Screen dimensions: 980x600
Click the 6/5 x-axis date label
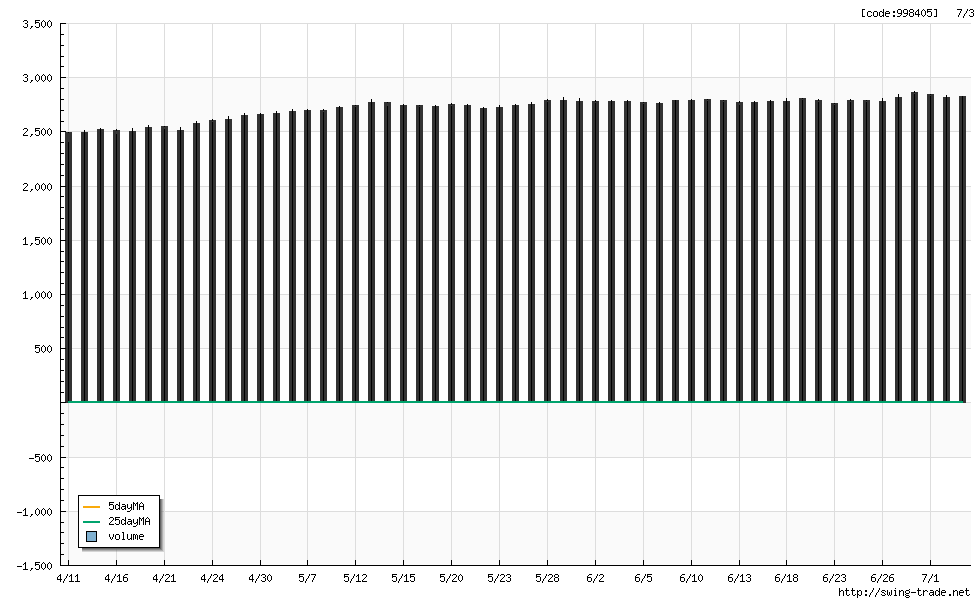tap(643, 578)
